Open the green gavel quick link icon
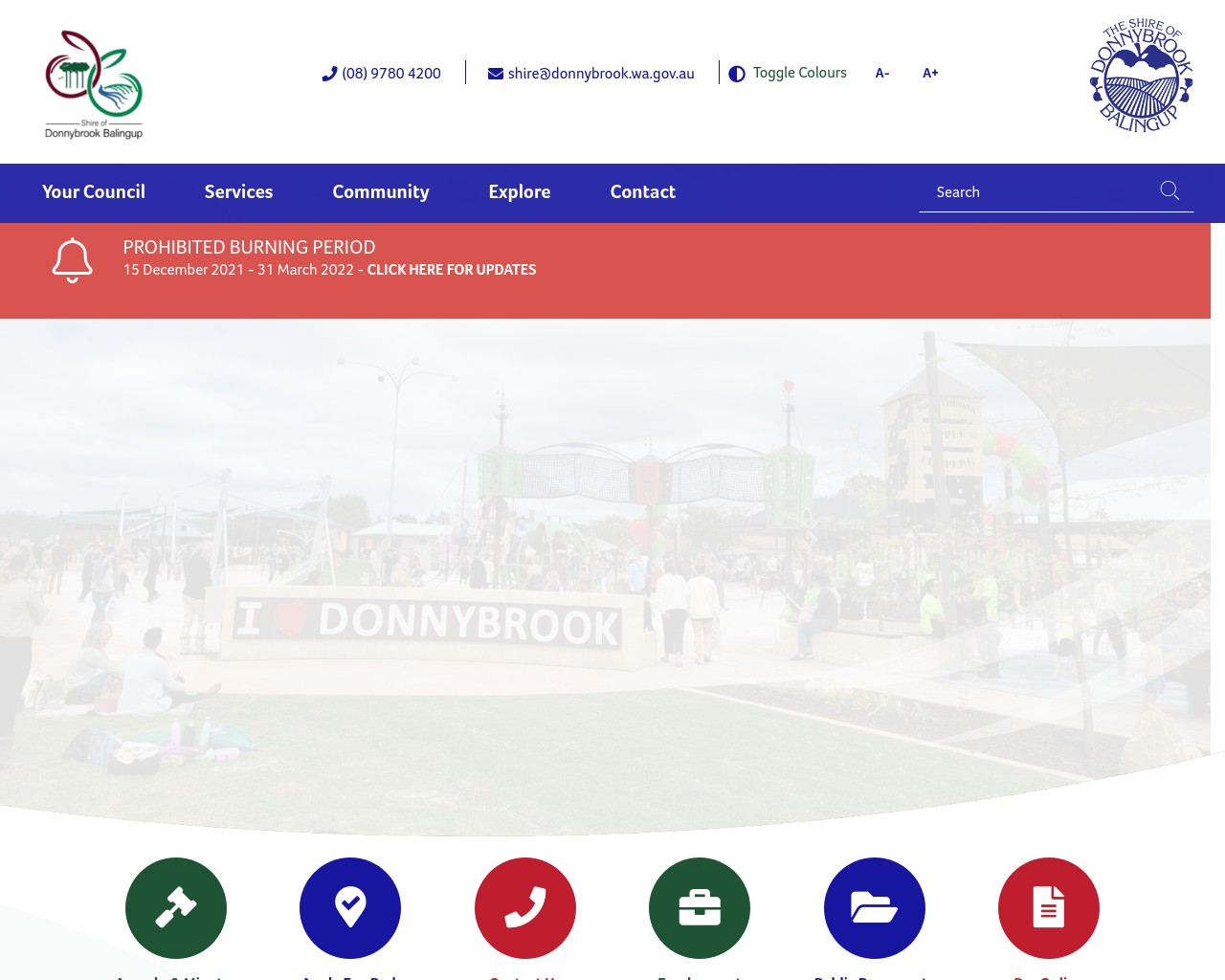This screenshot has width=1225, height=980. coord(176,908)
